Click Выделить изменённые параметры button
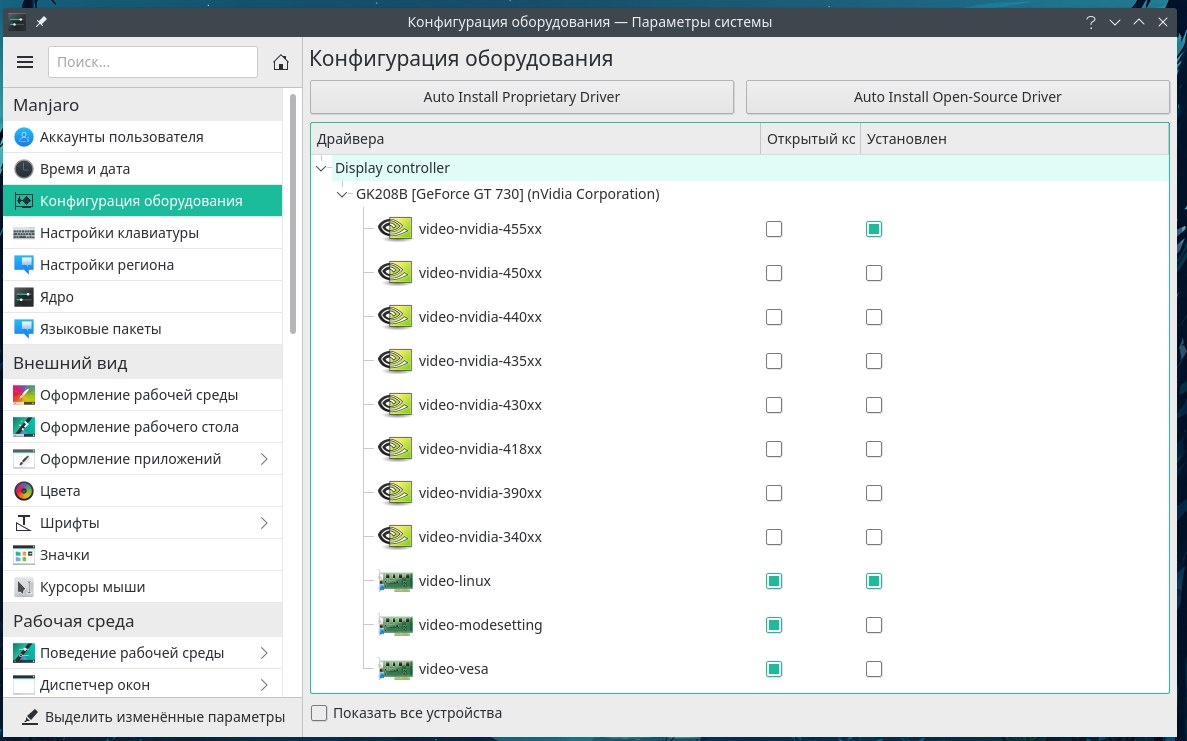Viewport: 1187px width, 741px height. (x=154, y=717)
